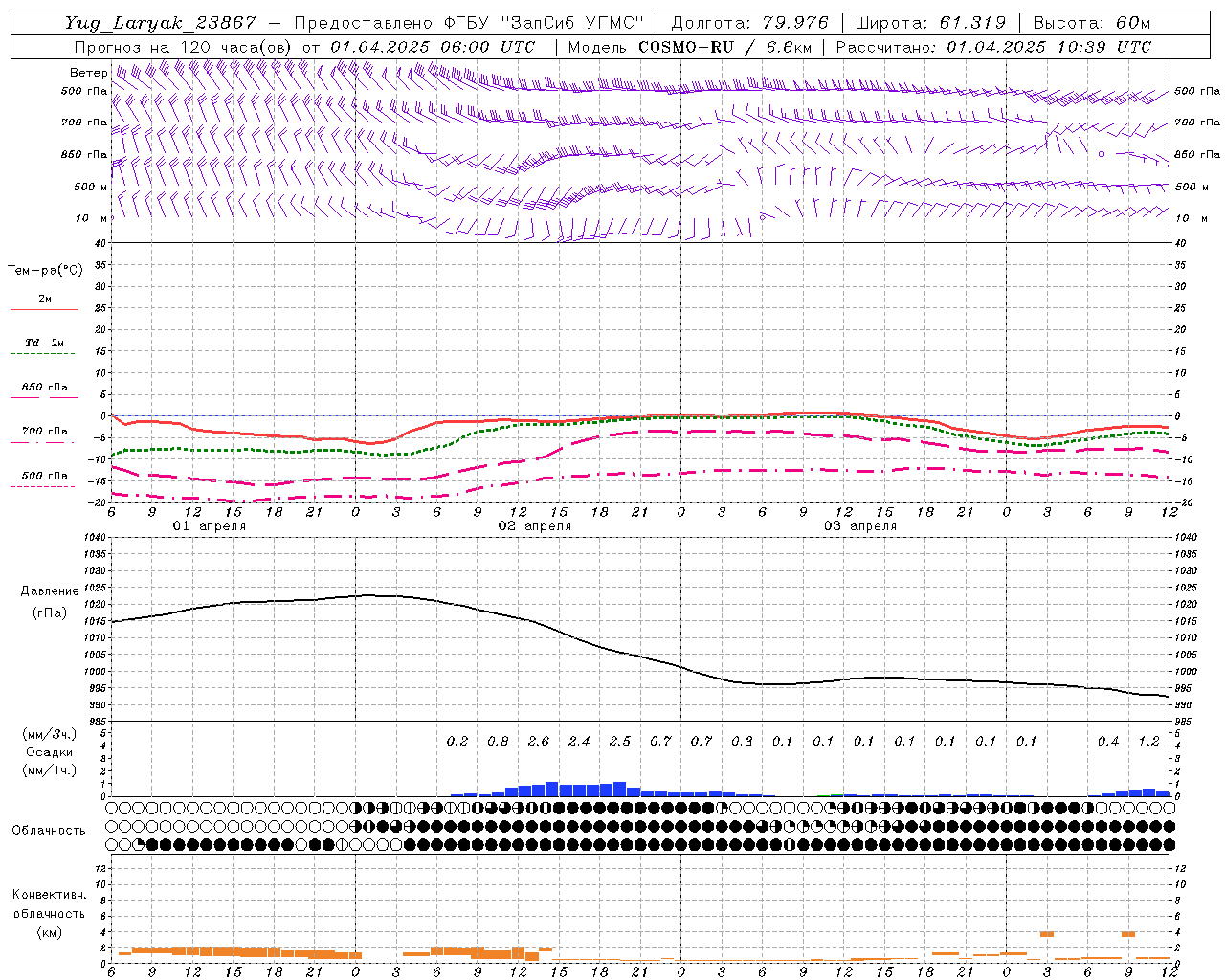The image size is (1225, 980).
Task: Click the 02 апреля date label
Action: tap(535, 526)
